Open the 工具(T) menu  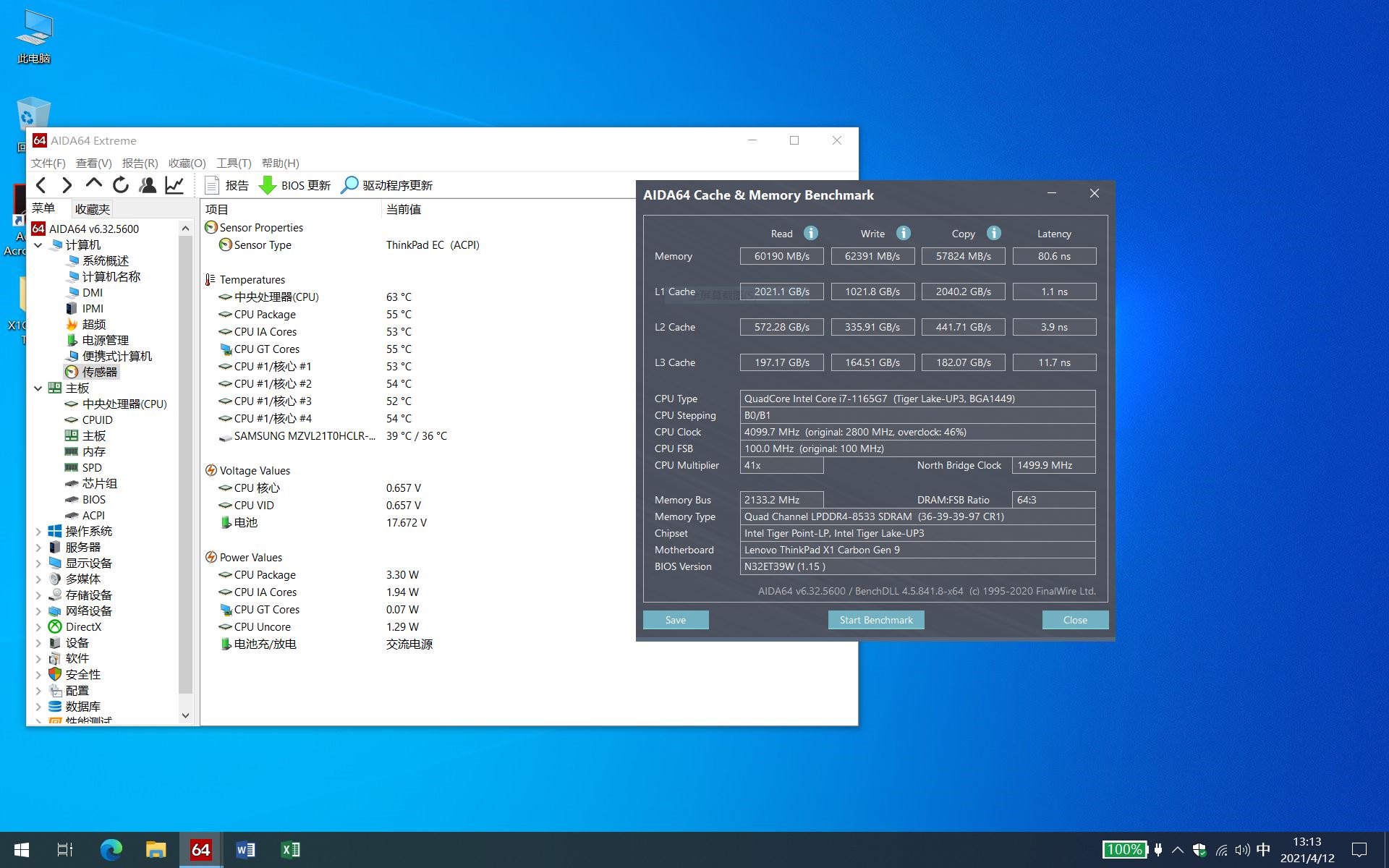point(234,163)
